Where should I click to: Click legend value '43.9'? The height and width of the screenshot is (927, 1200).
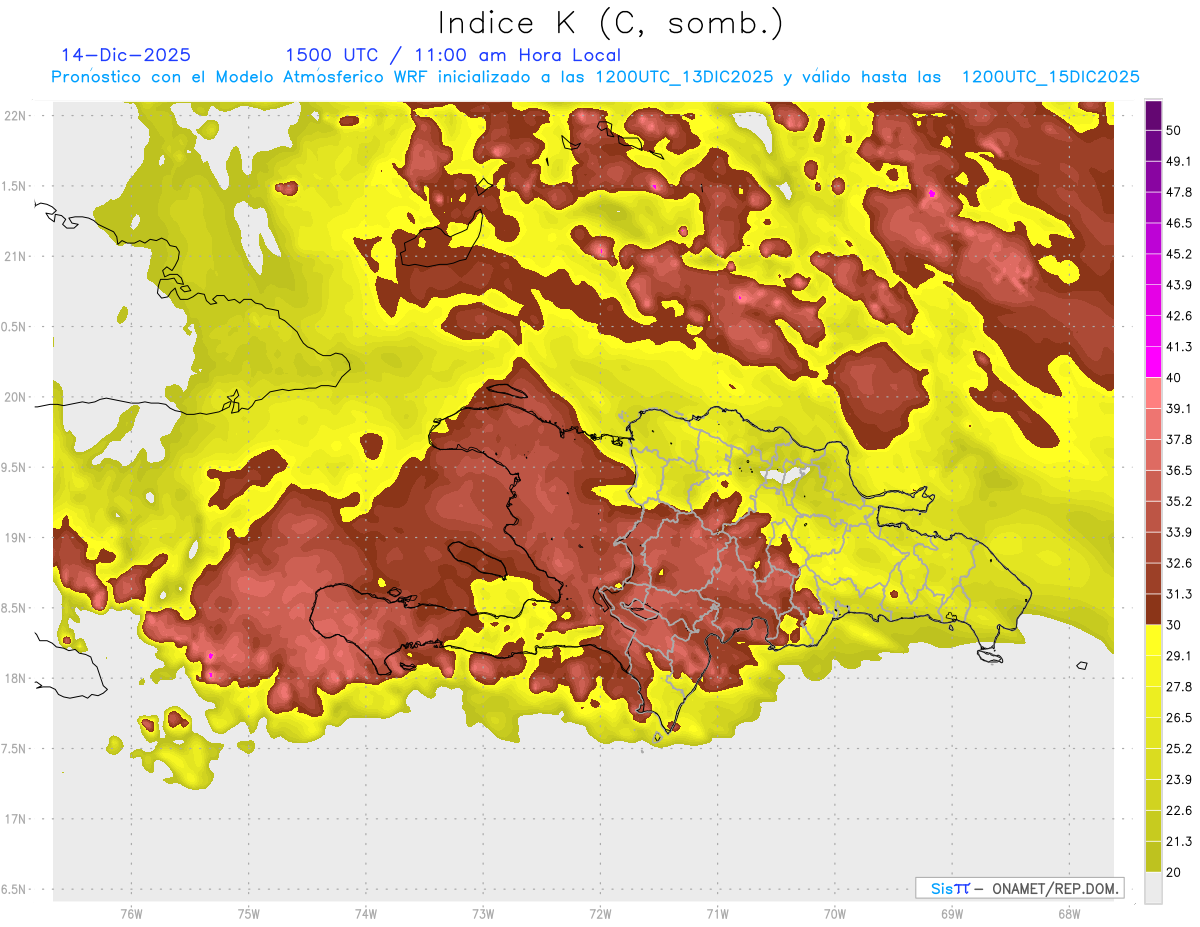(1178, 285)
